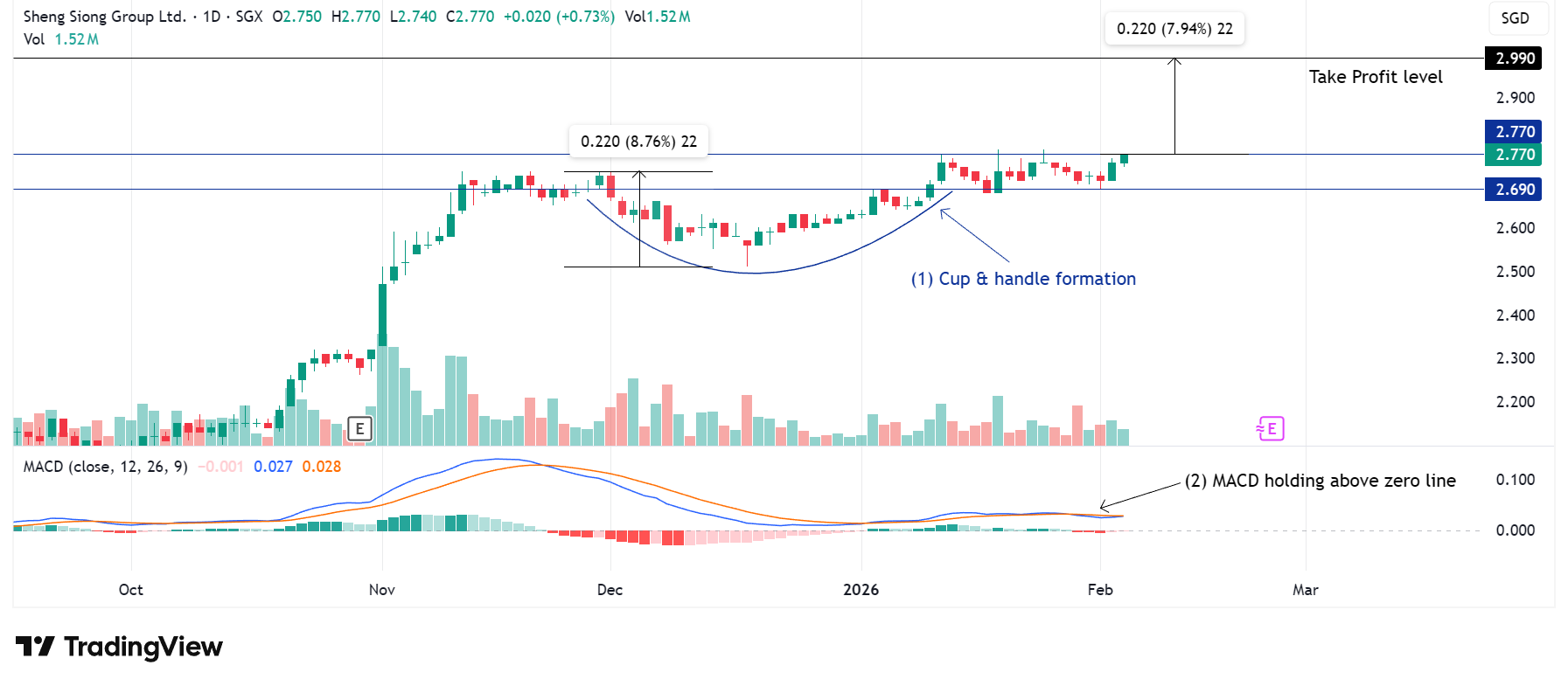This screenshot has width=1568, height=686.
Task: Click the TradingView logo
Action: click(120, 647)
